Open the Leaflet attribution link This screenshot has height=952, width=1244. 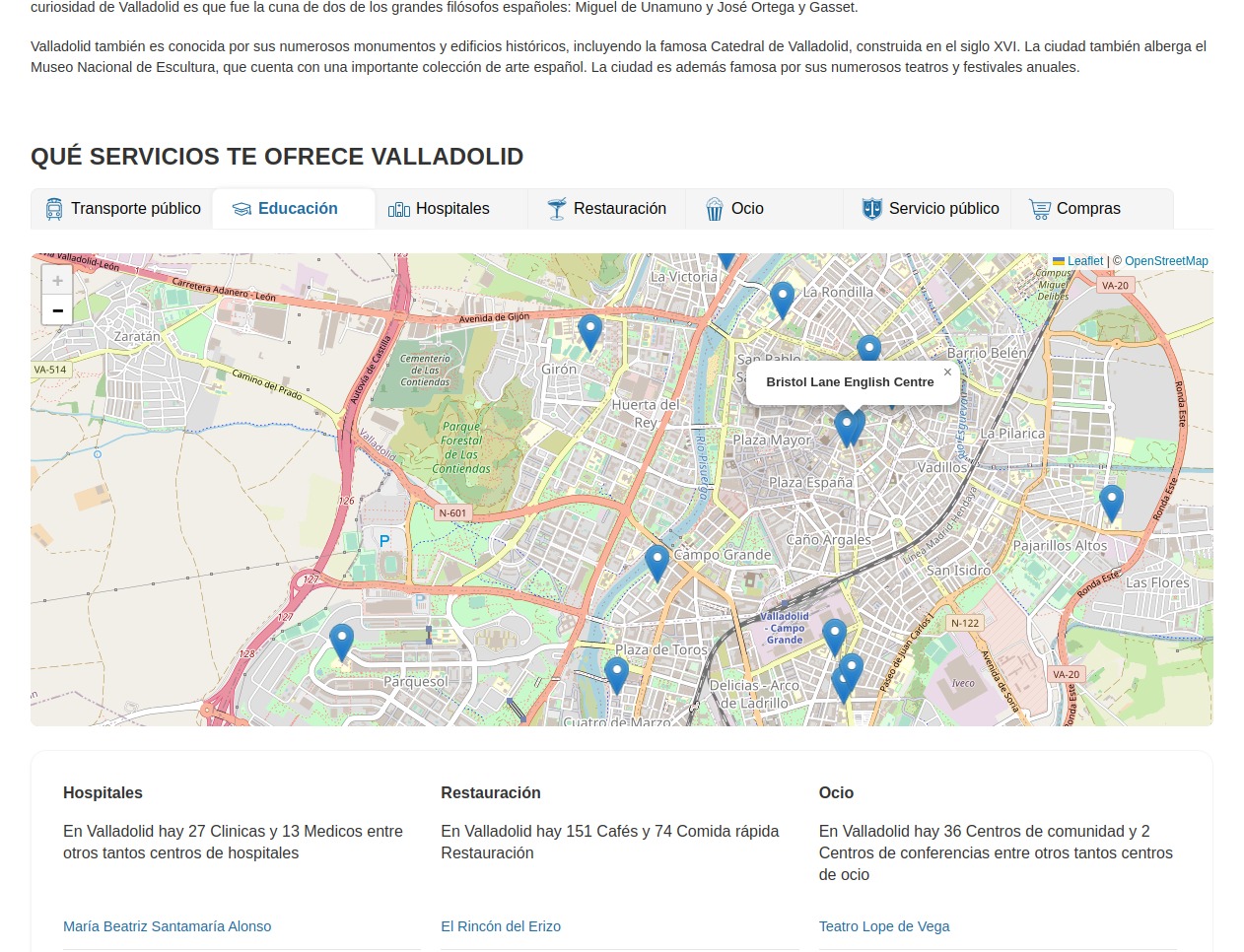1084,261
